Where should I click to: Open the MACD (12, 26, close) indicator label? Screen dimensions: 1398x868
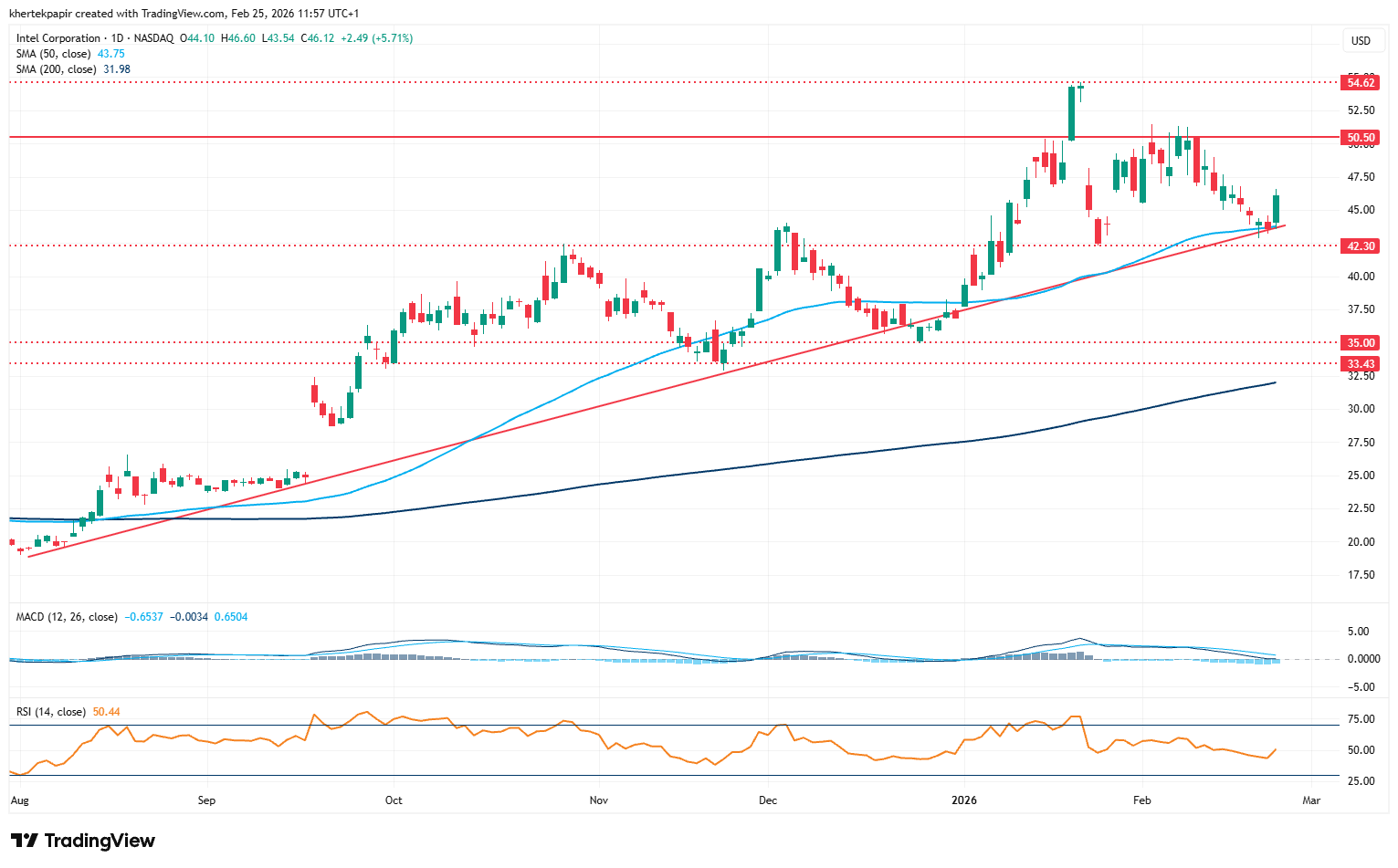click(67, 617)
